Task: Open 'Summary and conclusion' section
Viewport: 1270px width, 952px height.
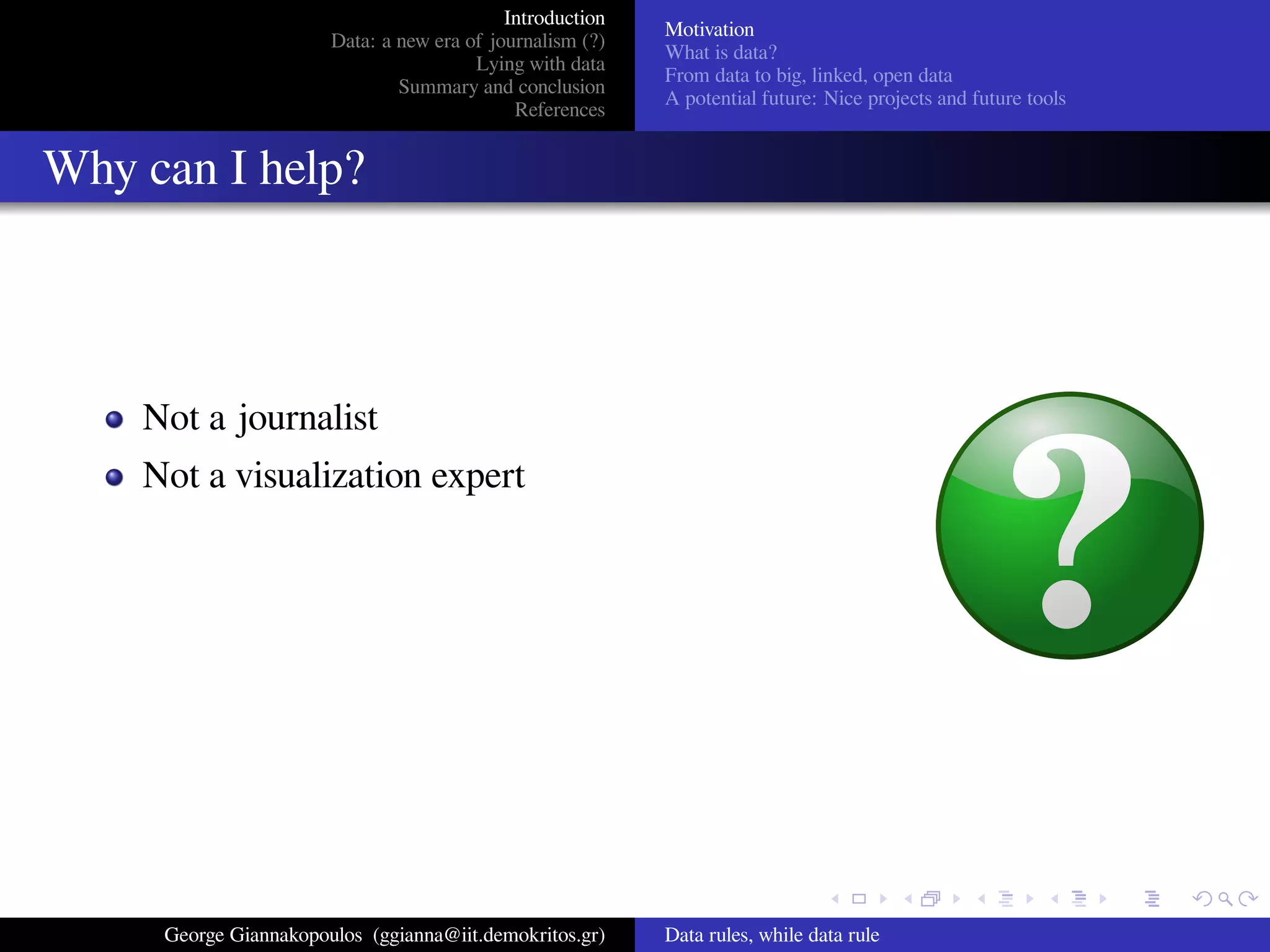Action: coord(501,87)
